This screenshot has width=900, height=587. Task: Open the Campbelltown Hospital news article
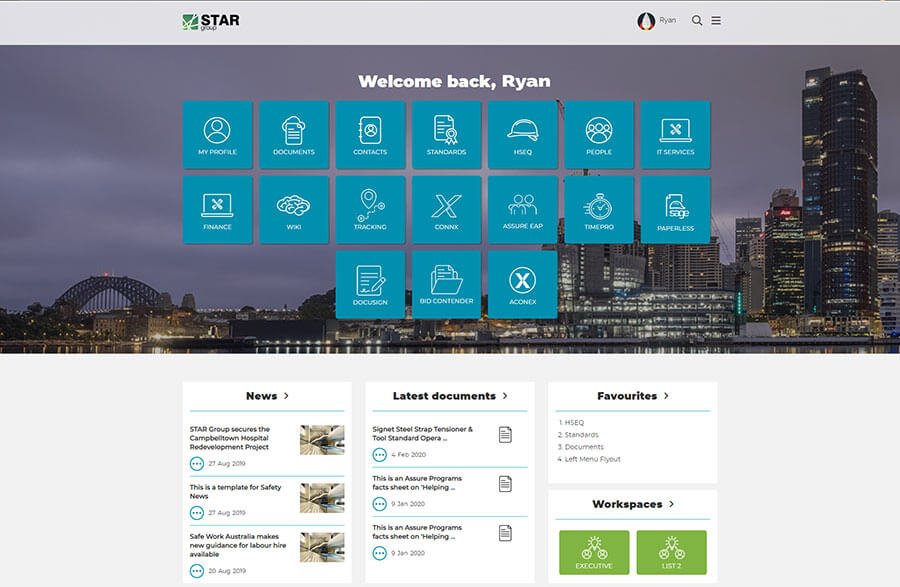click(230, 438)
